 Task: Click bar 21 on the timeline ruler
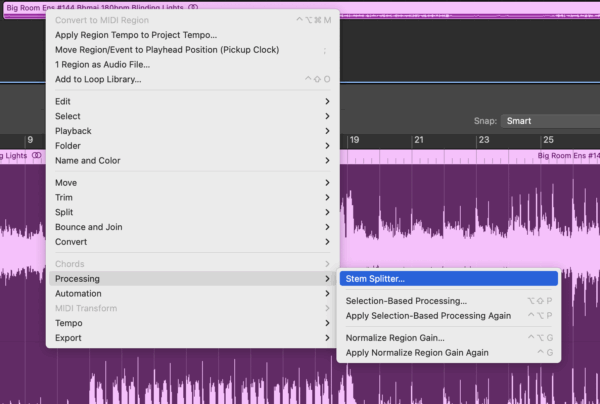[418, 140]
